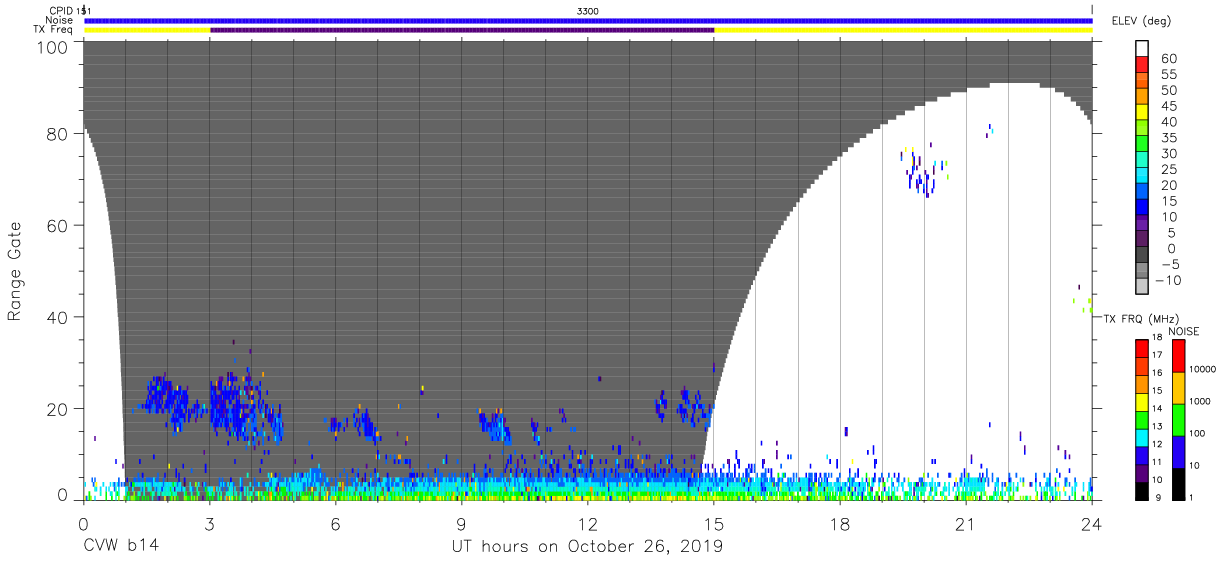Screen dimensions: 1228x567
Task: Click the UT hours on October 26, 2019 title
Action: [587, 547]
